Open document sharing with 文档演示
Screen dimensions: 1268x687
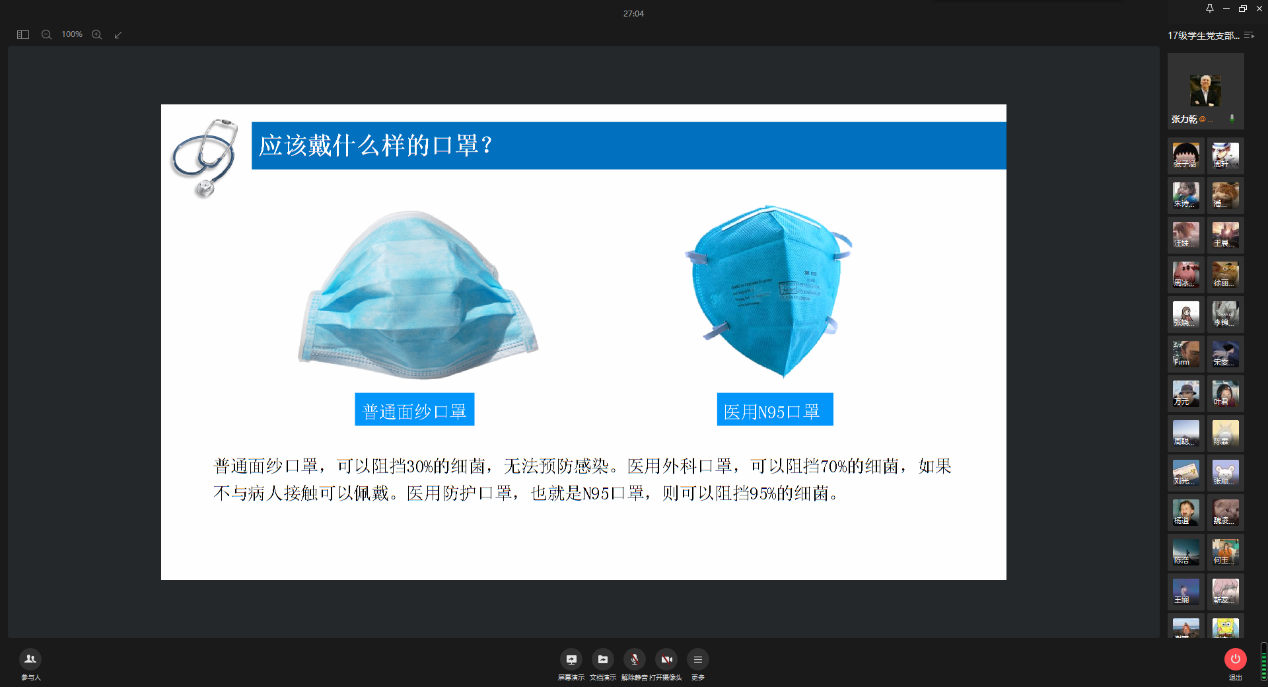point(603,659)
